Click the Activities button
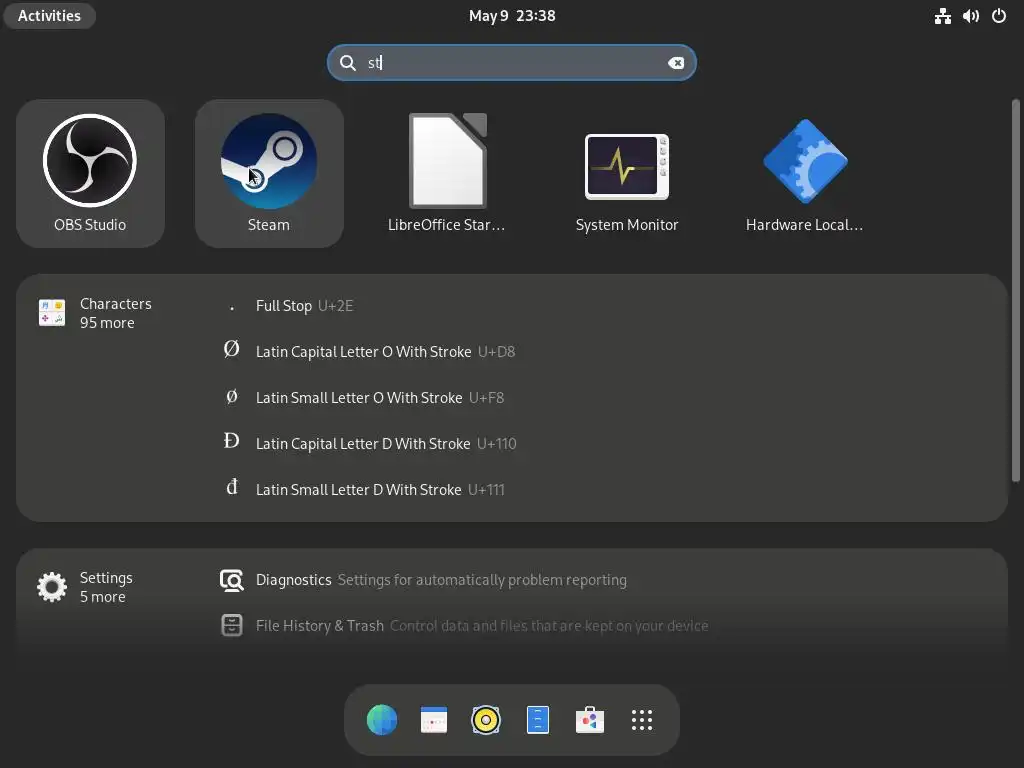This screenshot has width=1024, height=768. click(50, 16)
